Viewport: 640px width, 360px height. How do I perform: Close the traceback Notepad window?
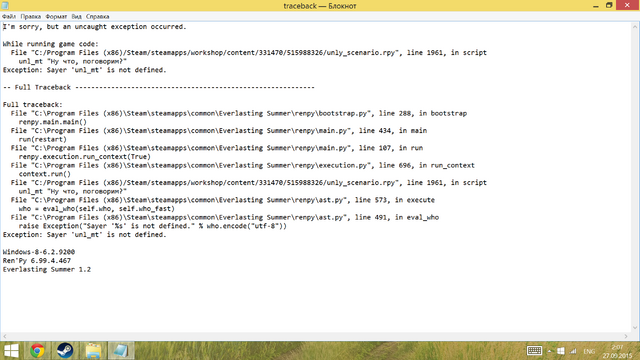pos(627,5)
